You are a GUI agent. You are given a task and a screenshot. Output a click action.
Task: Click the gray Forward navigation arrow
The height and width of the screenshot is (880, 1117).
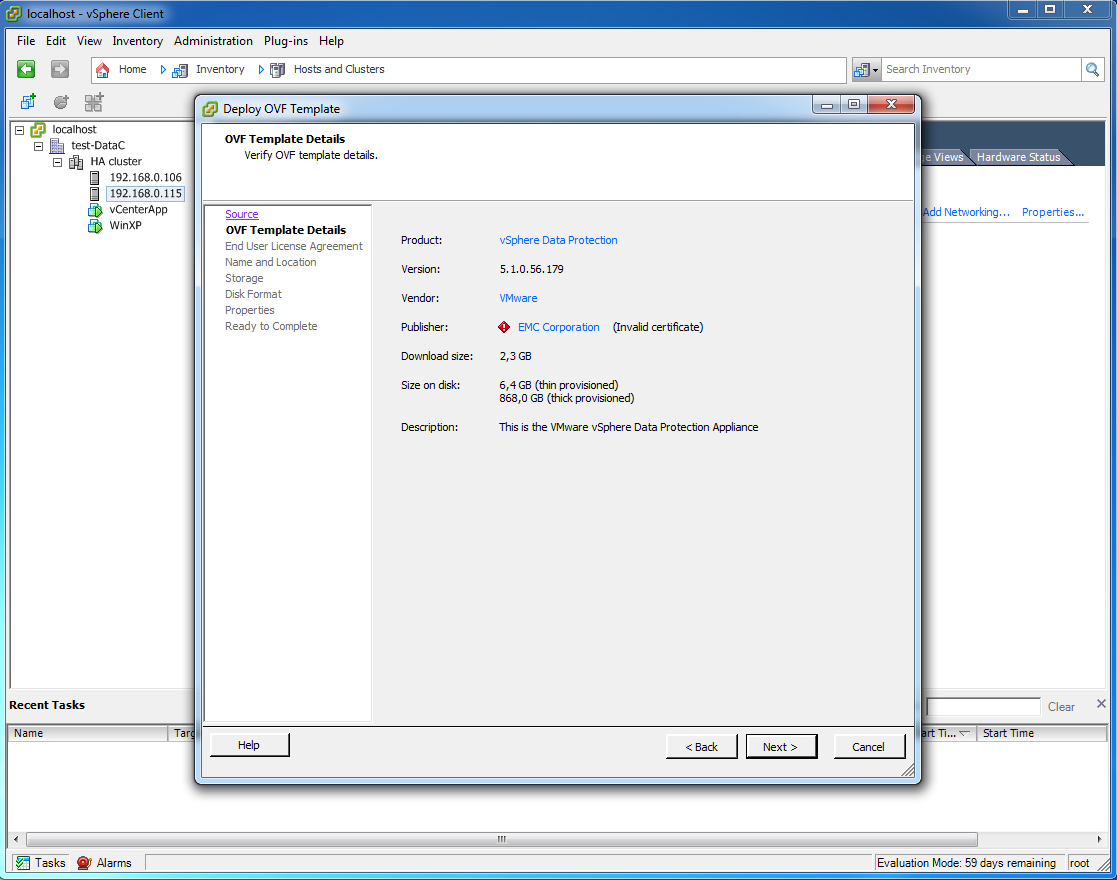click(x=60, y=69)
